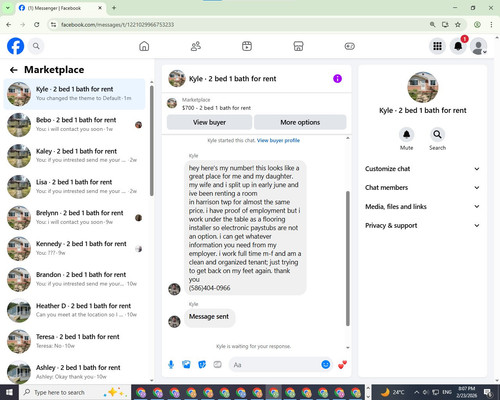Expand Customize chat section

point(422,169)
